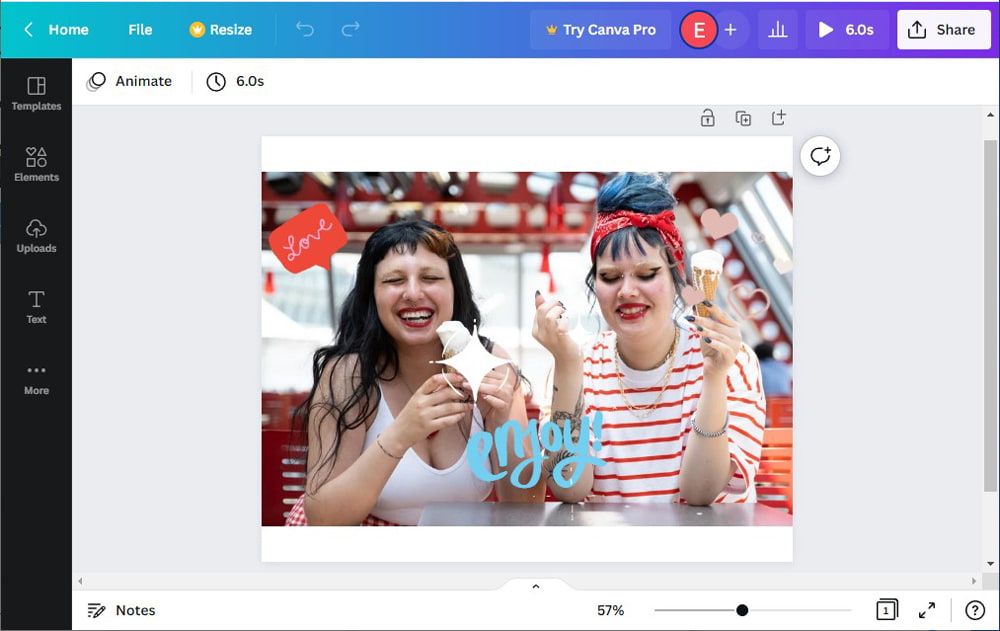
Task: Open the Text panel
Action: (36, 307)
